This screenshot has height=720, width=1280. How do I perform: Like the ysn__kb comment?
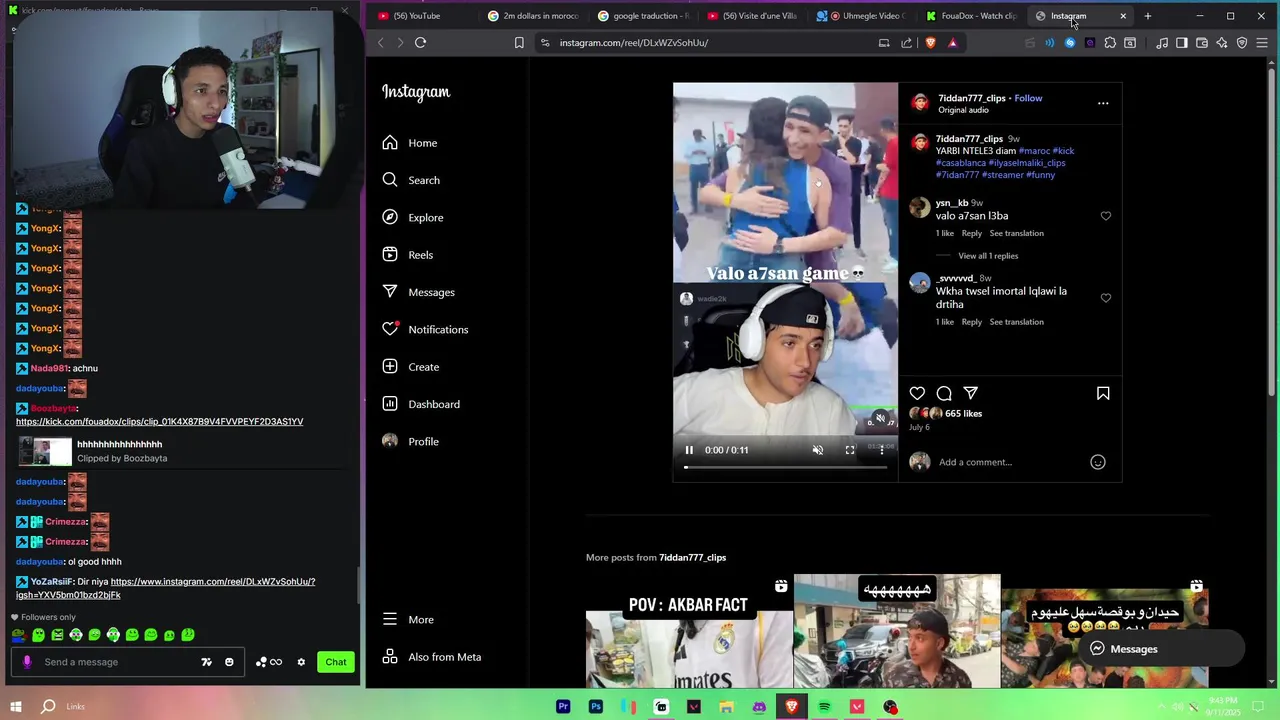click(1105, 216)
